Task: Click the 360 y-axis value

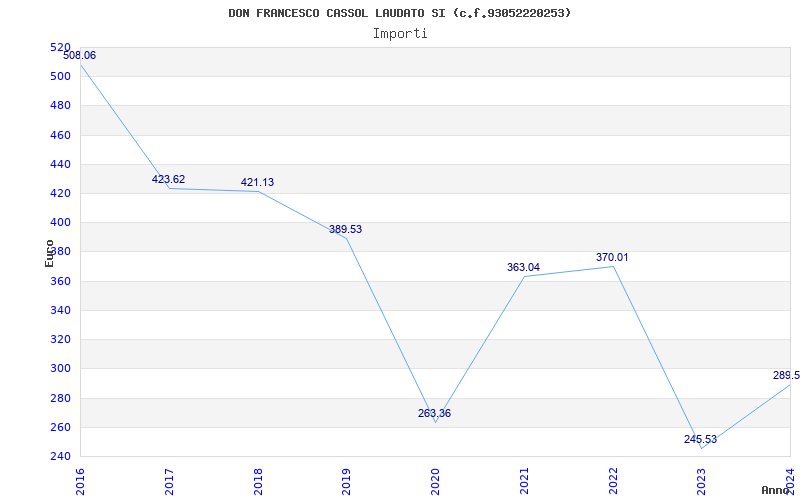Action: point(60,281)
